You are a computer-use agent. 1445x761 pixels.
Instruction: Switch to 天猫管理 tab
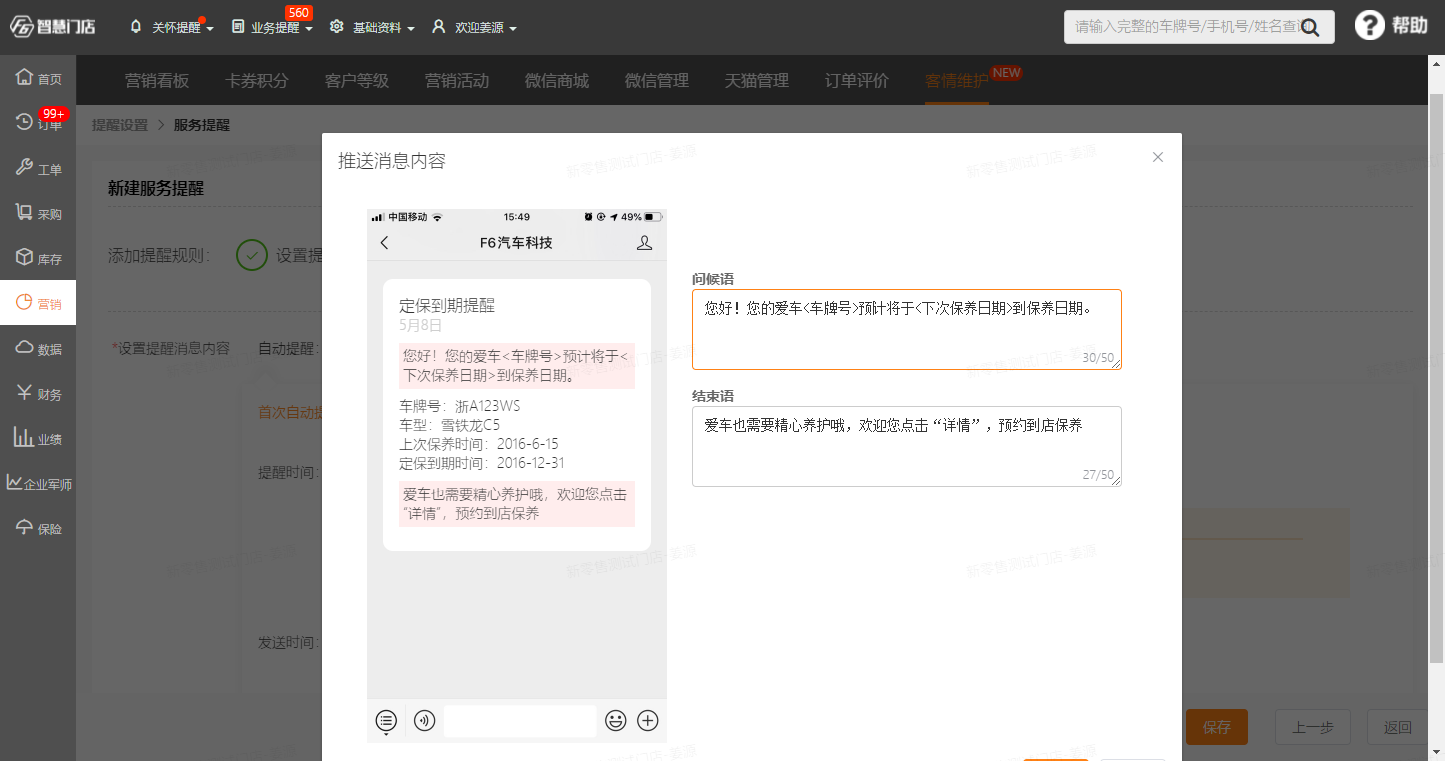(757, 81)
